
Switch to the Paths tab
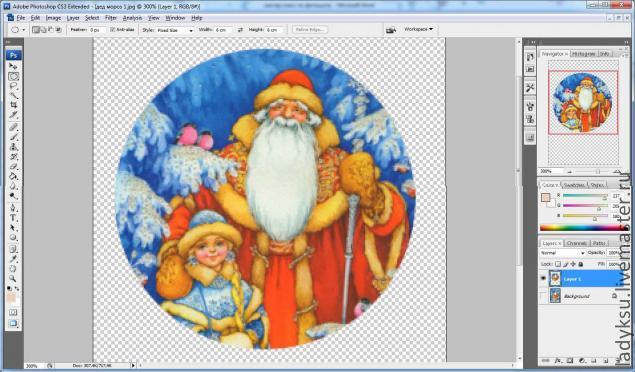click(599, 243)
